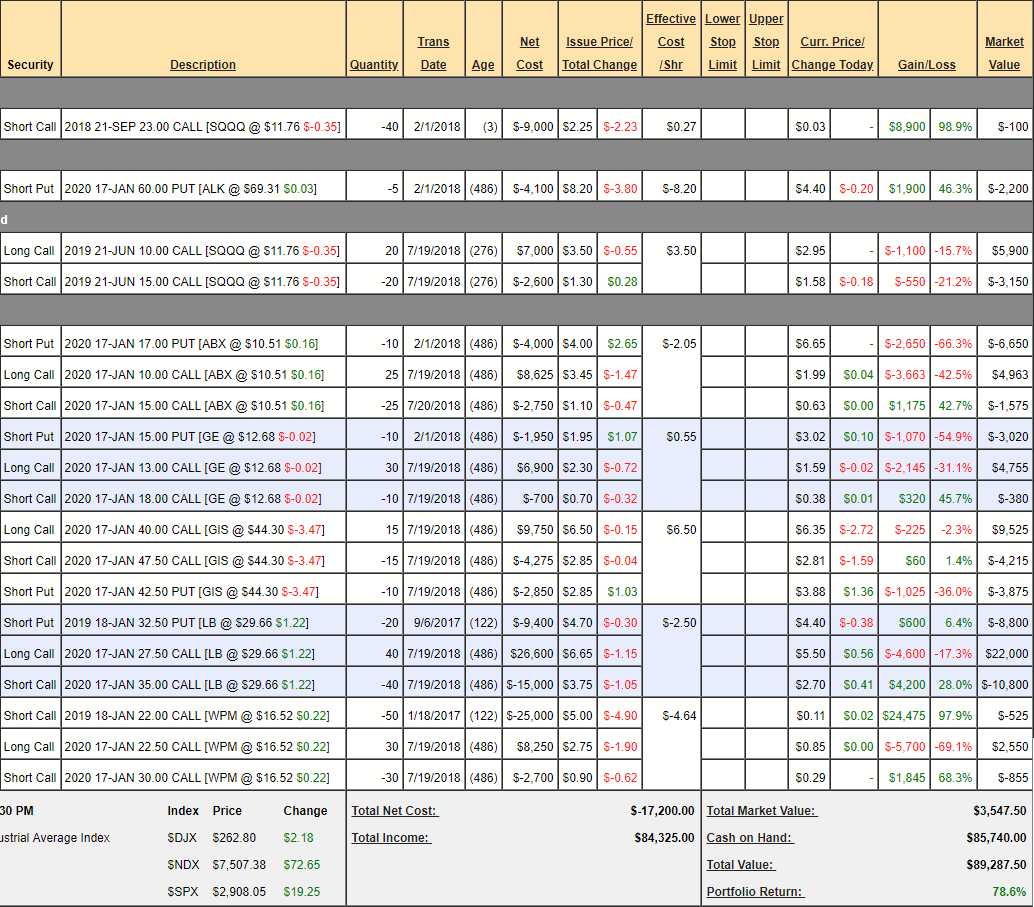
Task: Click the empty Lower Stop Limit cell for ALK
Action: (x=722, y=189)
